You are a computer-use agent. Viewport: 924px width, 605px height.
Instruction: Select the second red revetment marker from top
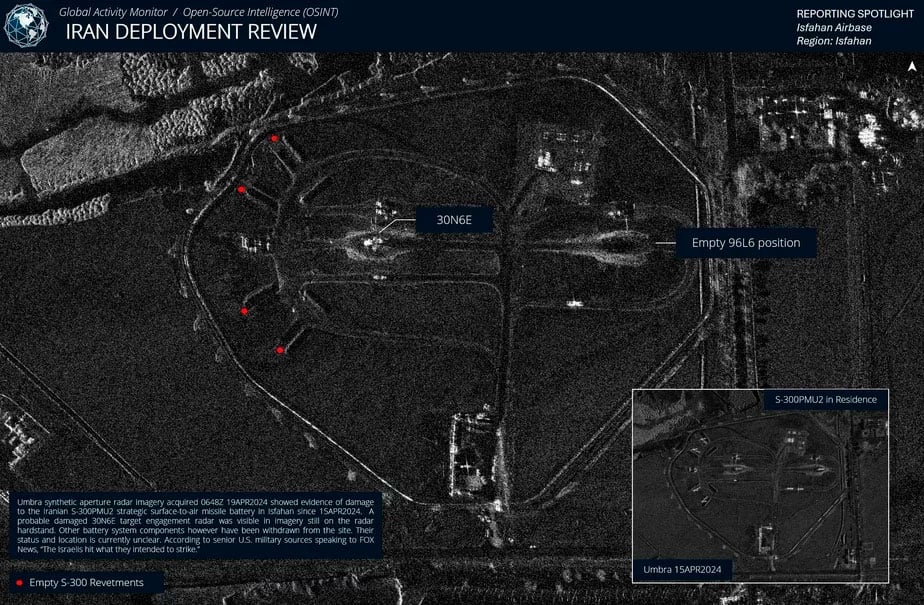pyautogui.click(x=242, y=188)
